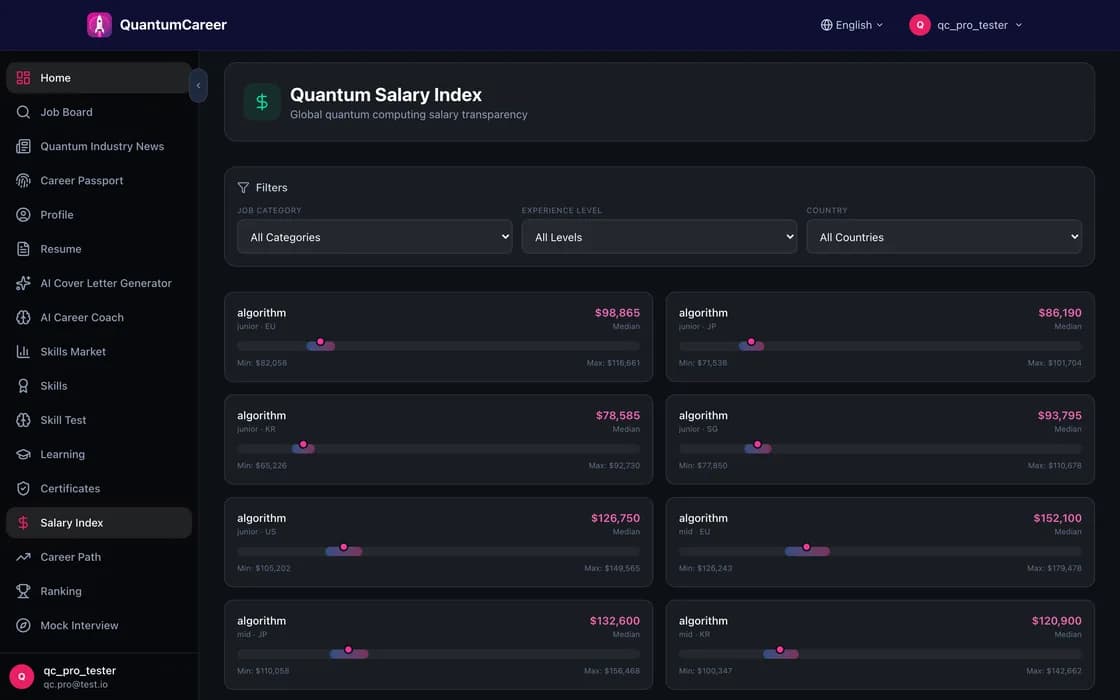Click the $93,795 median value
This screenshot has height=700, width=1120.
(x=1059, y=416)
